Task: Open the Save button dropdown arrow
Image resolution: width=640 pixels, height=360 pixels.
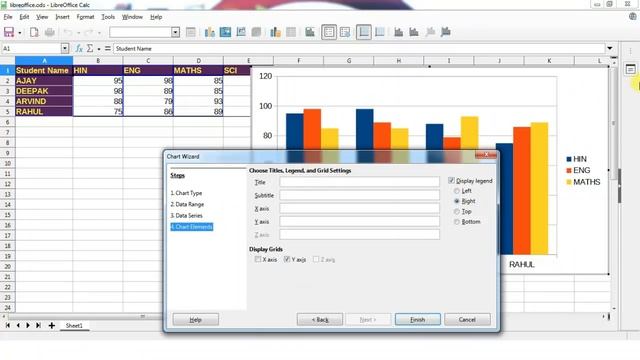Action: (20, 33)
